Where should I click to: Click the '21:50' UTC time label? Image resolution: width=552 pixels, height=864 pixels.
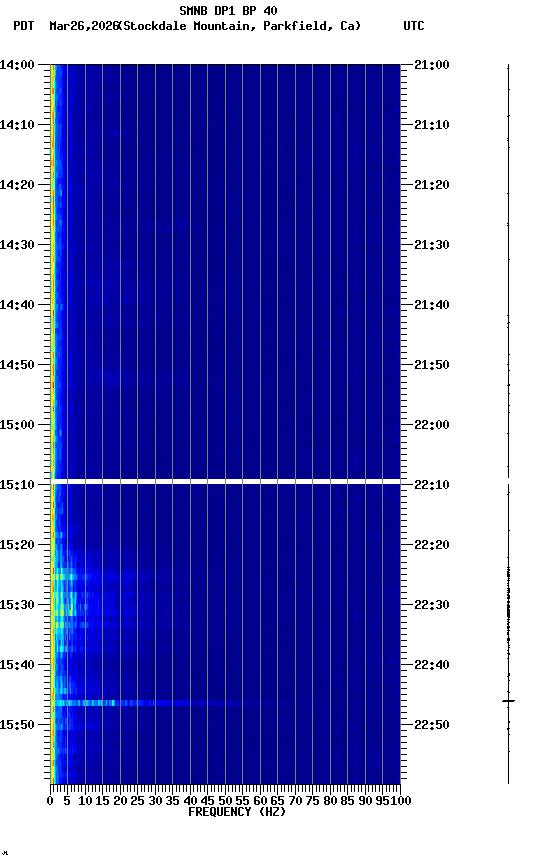click(432, 365)
